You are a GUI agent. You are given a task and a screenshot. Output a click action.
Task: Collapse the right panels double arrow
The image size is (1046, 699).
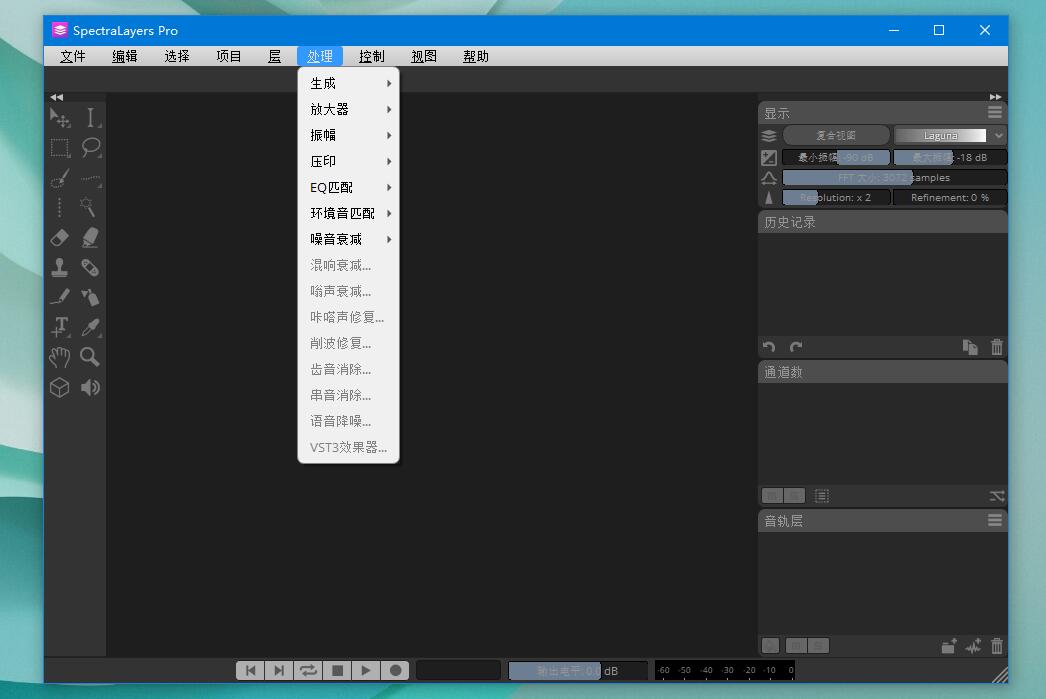(995, 97)
